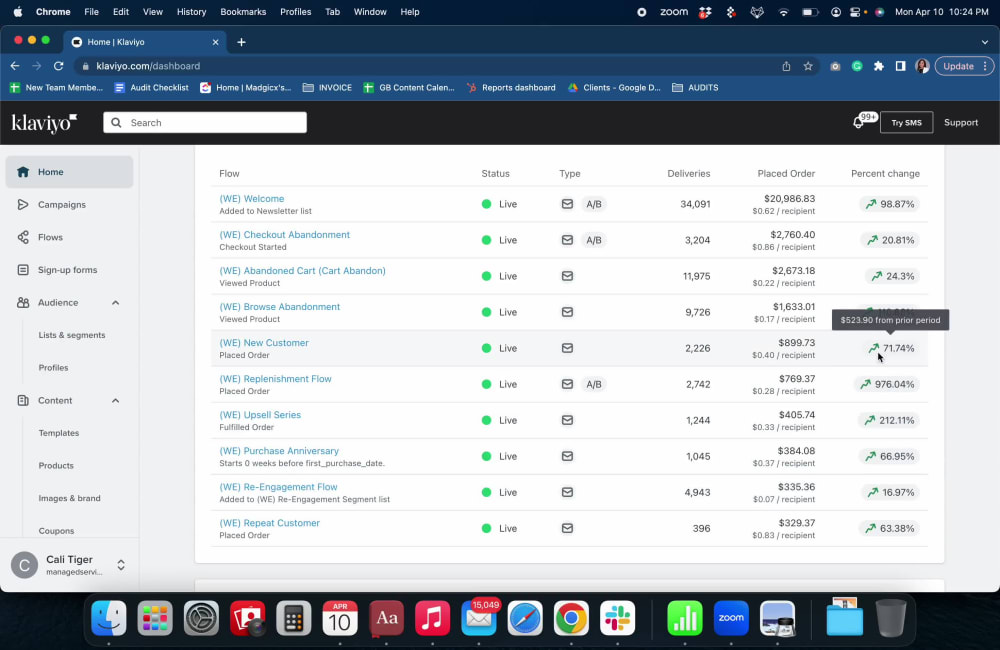Click the 71.74% percent change badge
The height and width of the screenshot is (650, 1000).
[x=891, y=348]
